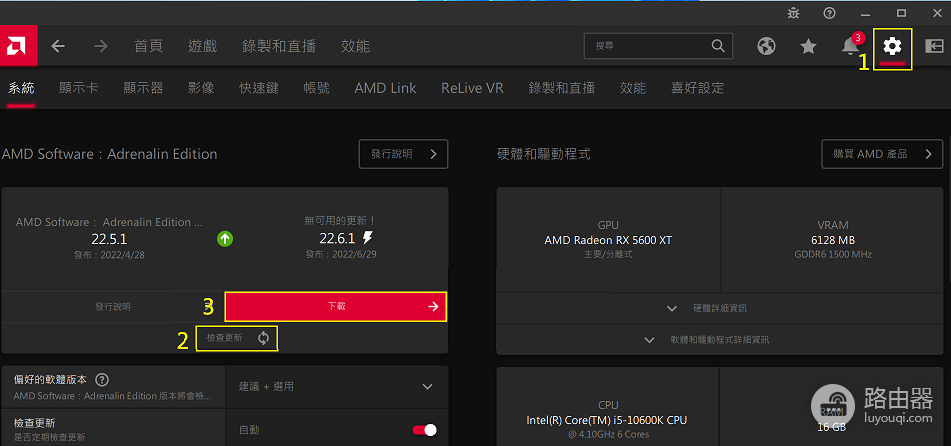Open the web browser globe icon
Viewport: 951px width, 446px height.
767,46
